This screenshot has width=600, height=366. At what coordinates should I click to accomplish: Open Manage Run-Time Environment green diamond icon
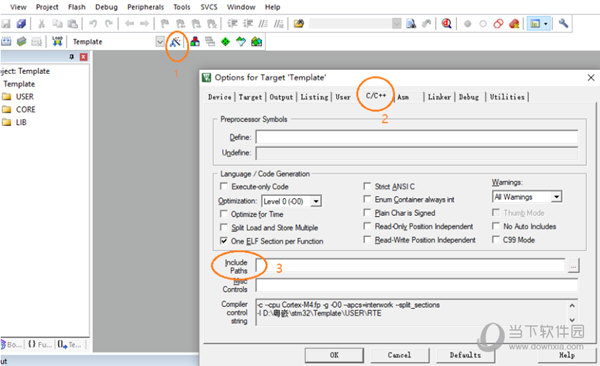pyautogui.click(x=225, y=41)
